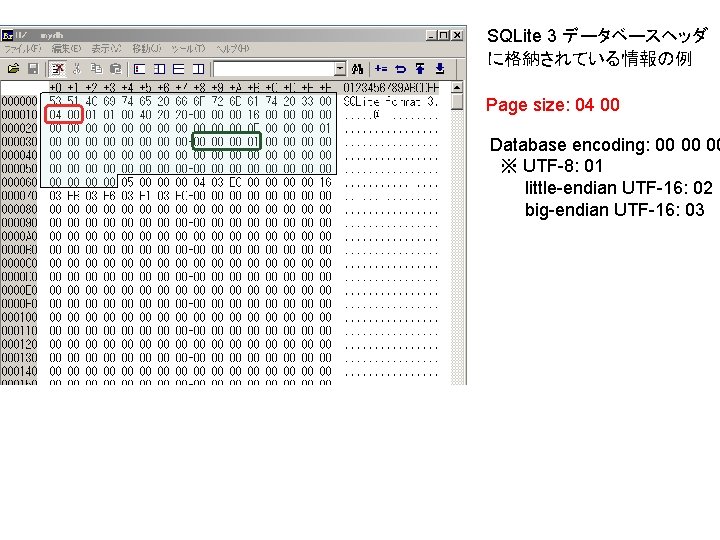Click the first pane layout icon
This screenshot has width=720, height=540.
(139, 69)
